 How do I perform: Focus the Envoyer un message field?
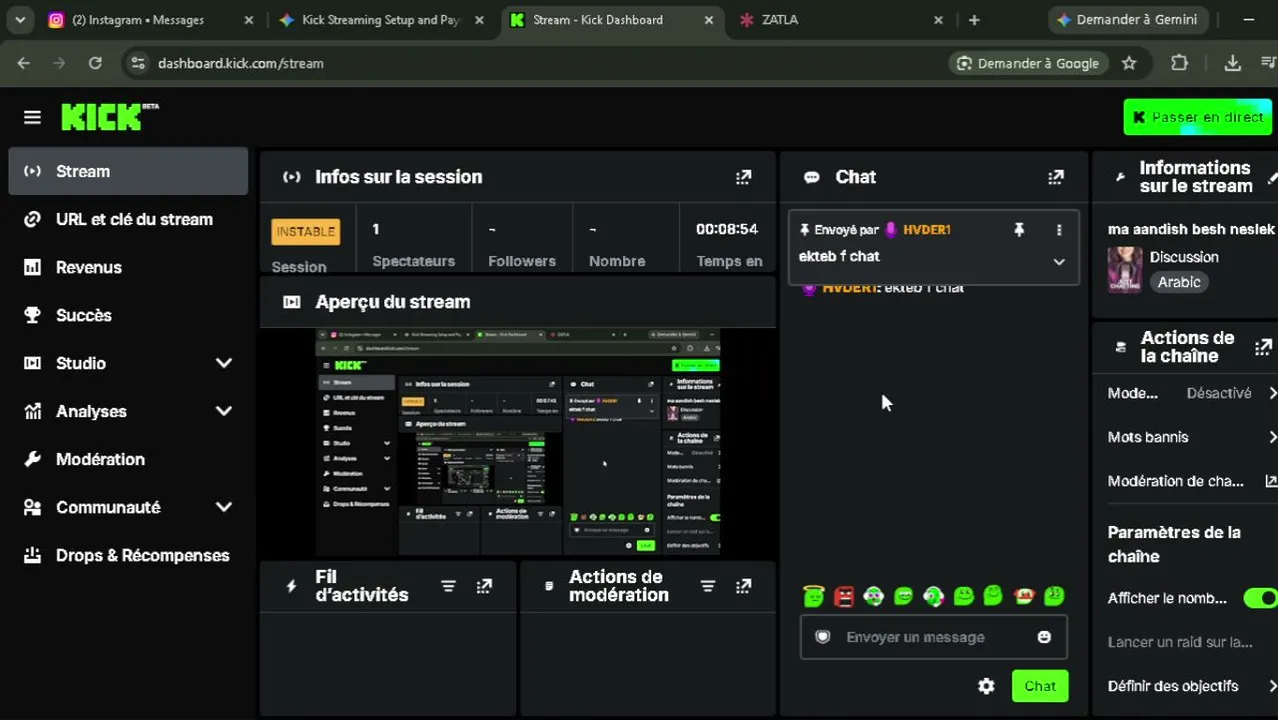click(x=933, y=637)
